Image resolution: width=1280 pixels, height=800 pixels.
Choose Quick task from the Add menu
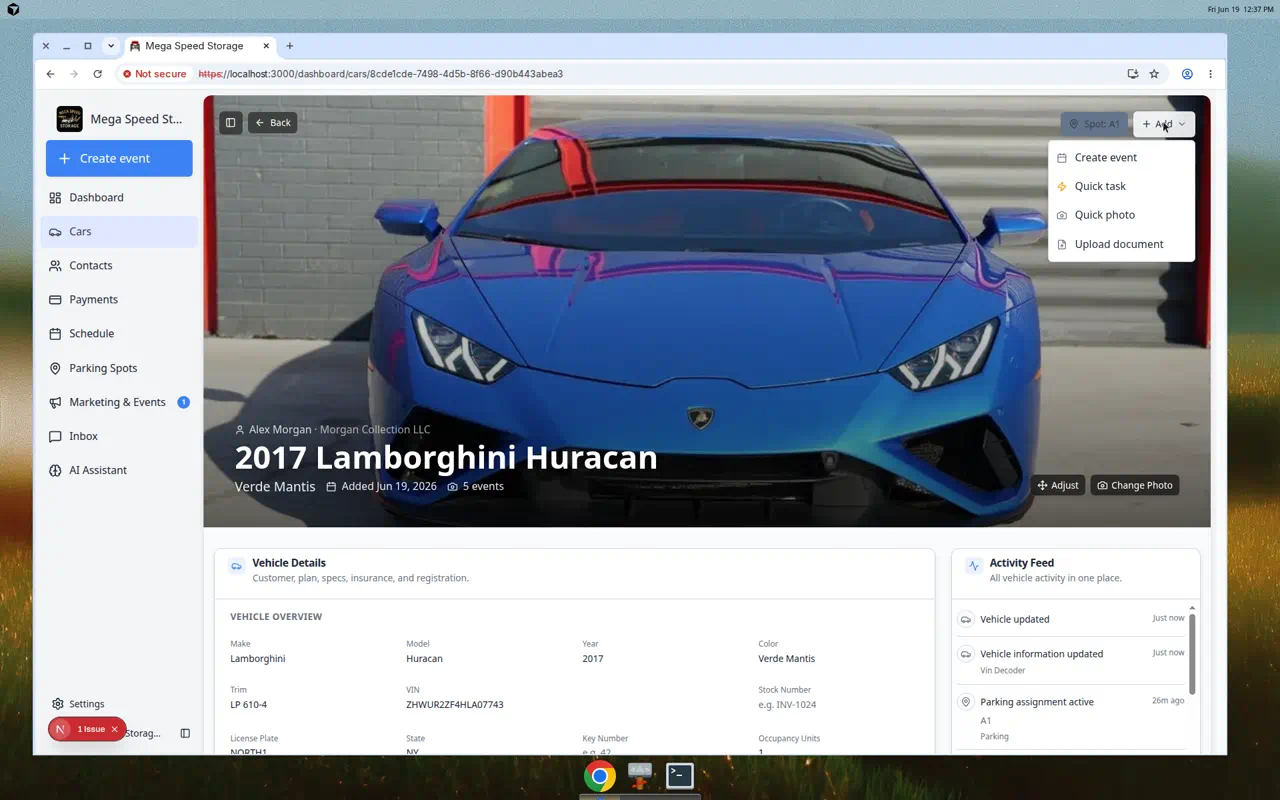[1121, 186]
